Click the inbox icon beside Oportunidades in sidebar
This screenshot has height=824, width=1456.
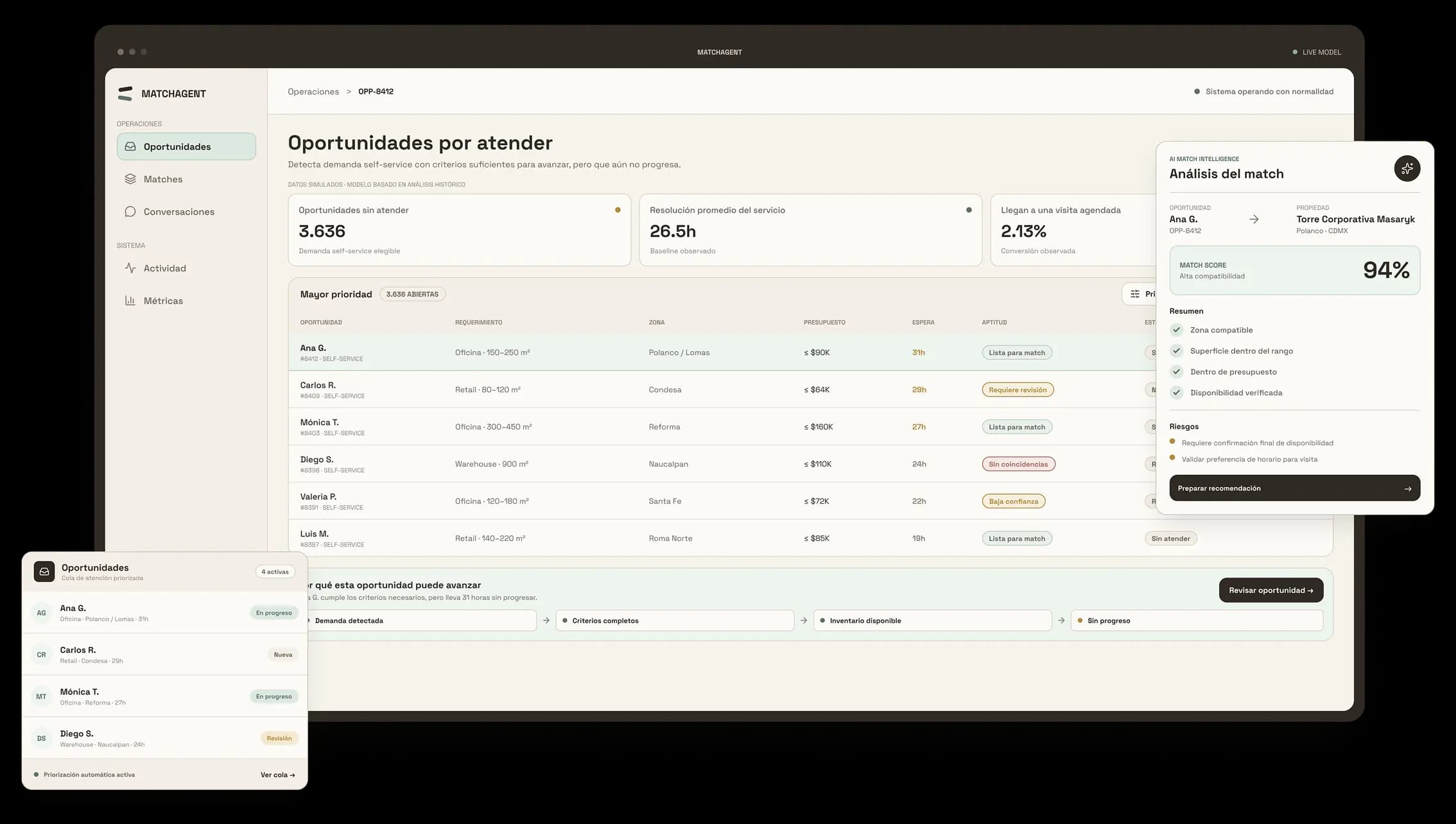coord(130,146)
